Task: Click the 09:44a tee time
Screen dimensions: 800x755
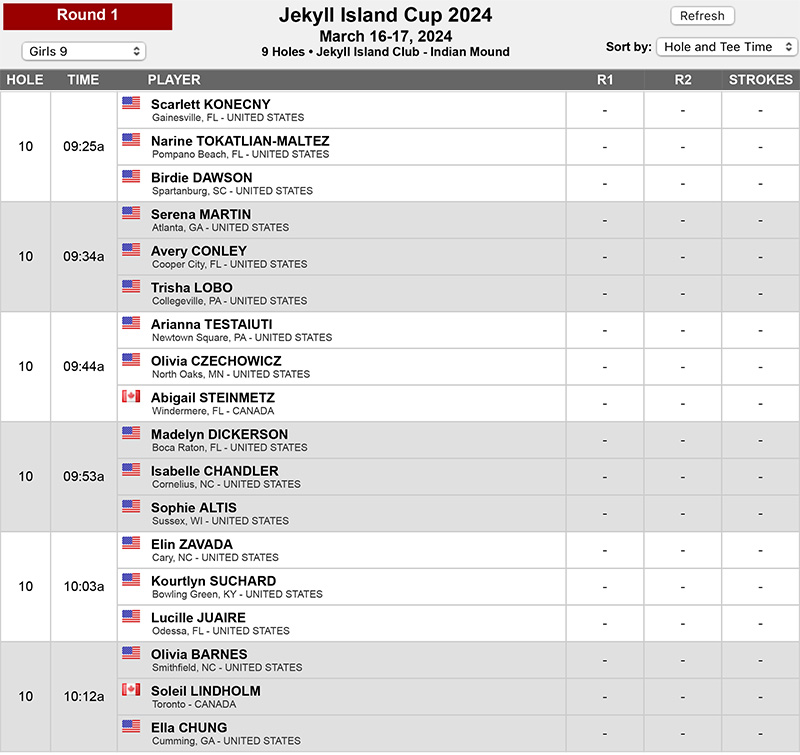Action: point(84,367)
